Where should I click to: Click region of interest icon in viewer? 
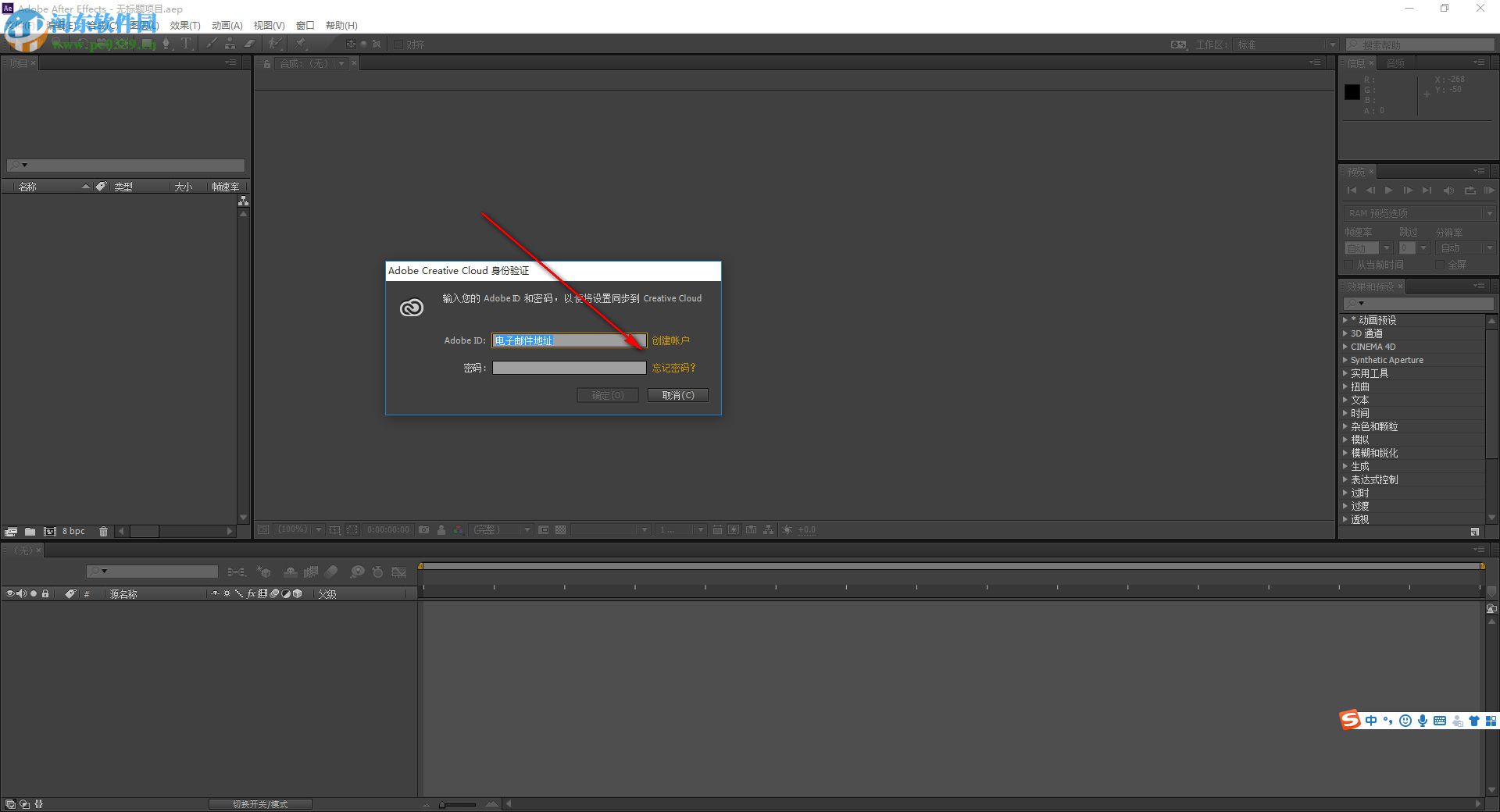(x=352, y=529)
